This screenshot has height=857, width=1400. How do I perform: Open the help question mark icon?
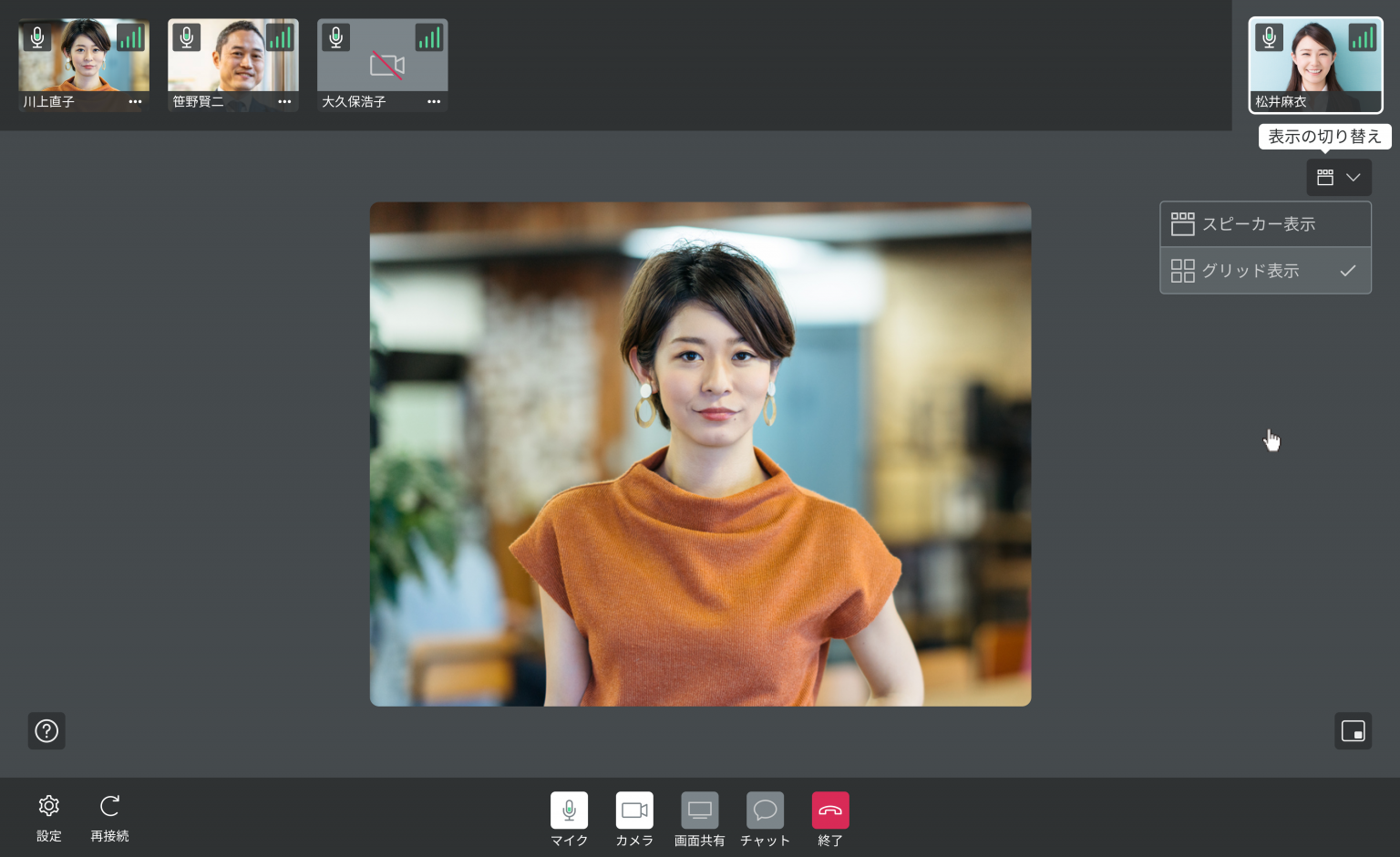46,731
